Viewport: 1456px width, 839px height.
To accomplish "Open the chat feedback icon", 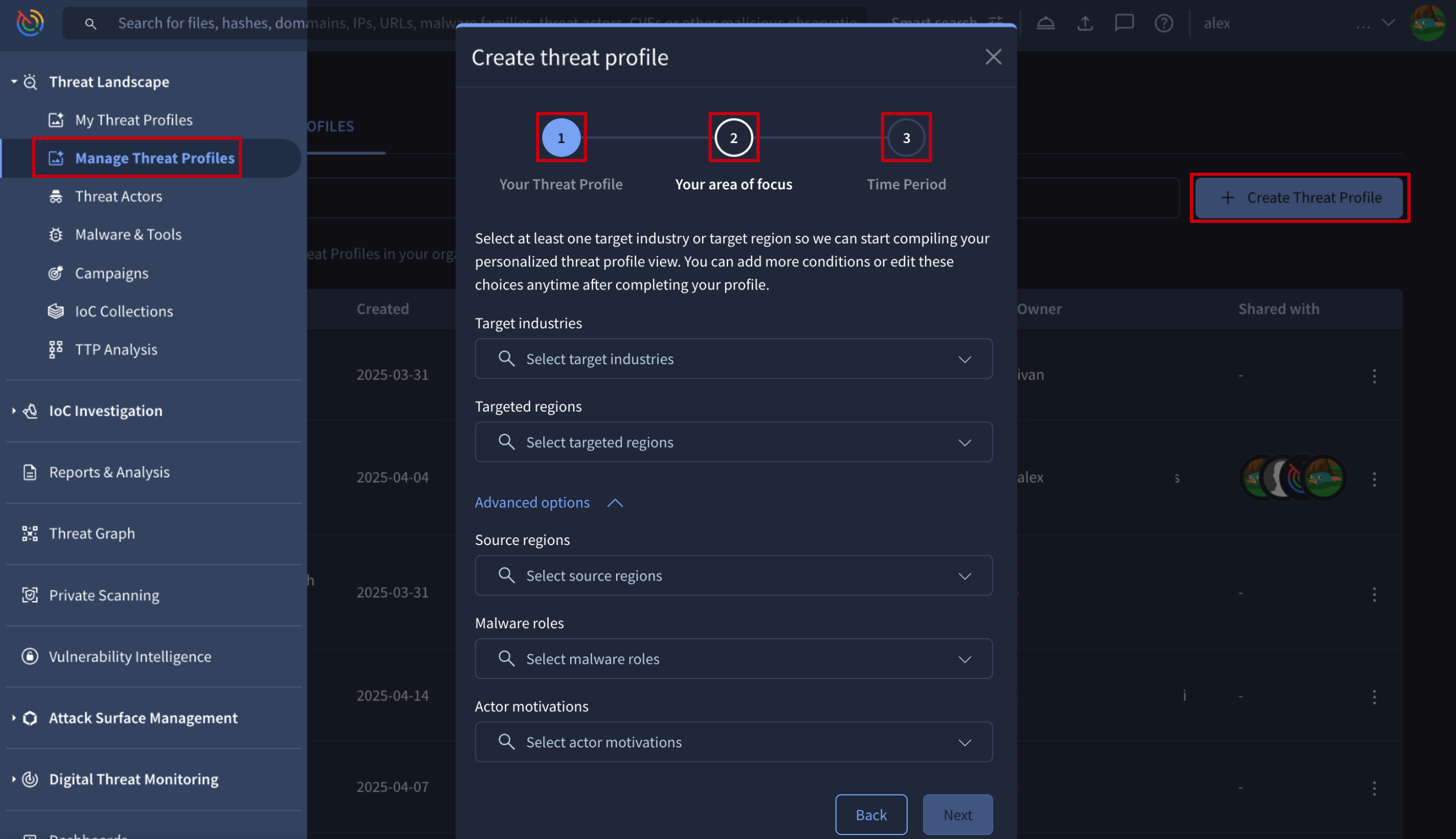I will coord(1124,23).
